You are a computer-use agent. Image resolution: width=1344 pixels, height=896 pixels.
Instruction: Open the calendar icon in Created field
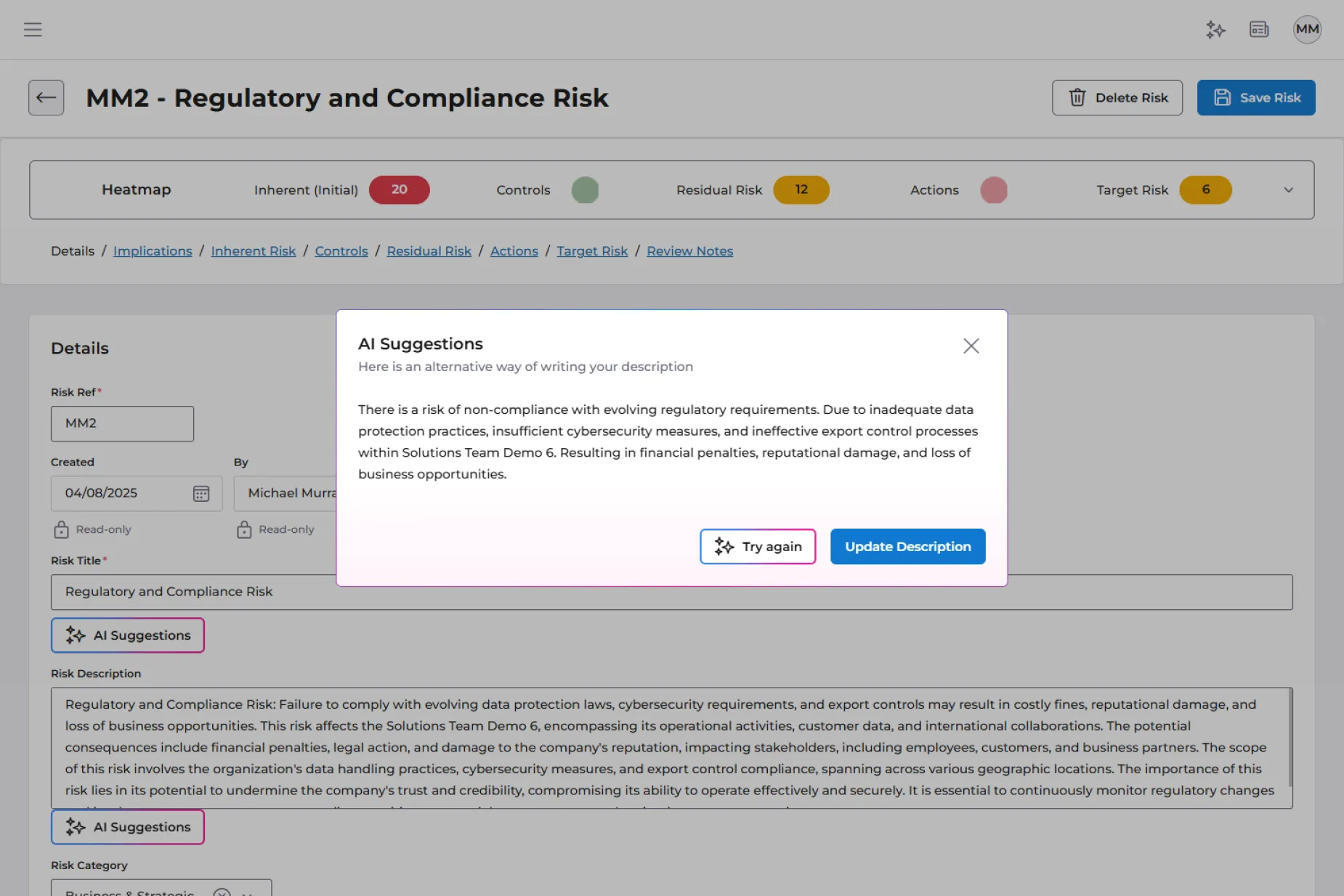click(201, 494)
